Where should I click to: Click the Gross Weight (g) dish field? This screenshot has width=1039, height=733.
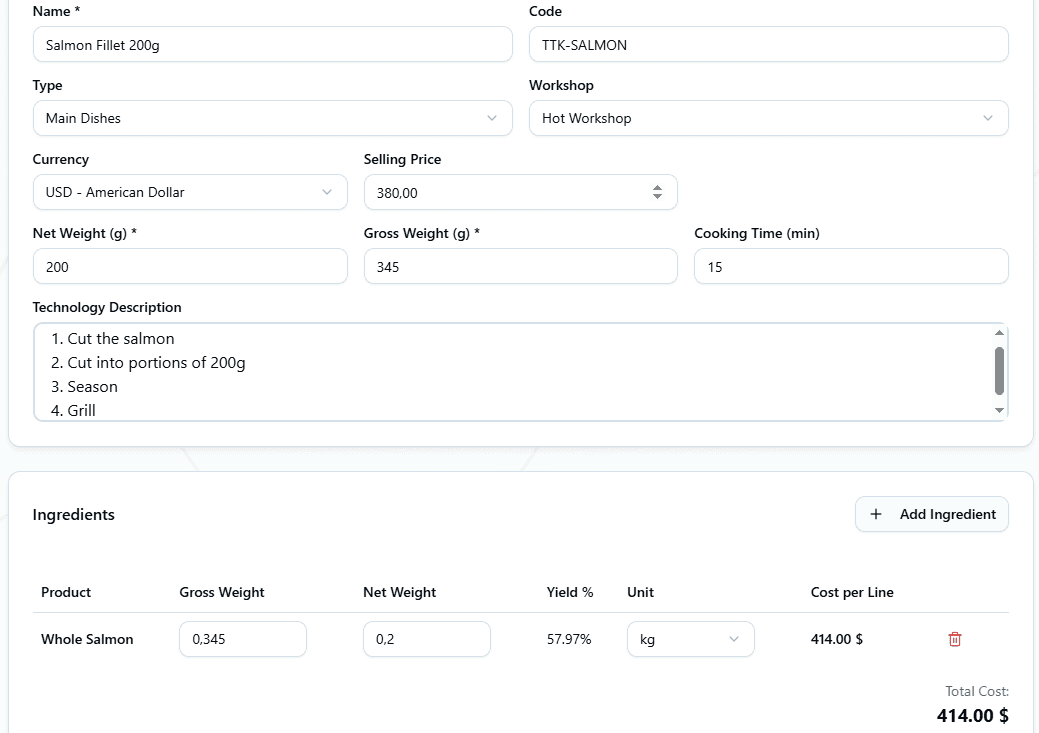(x=520, y=266)
